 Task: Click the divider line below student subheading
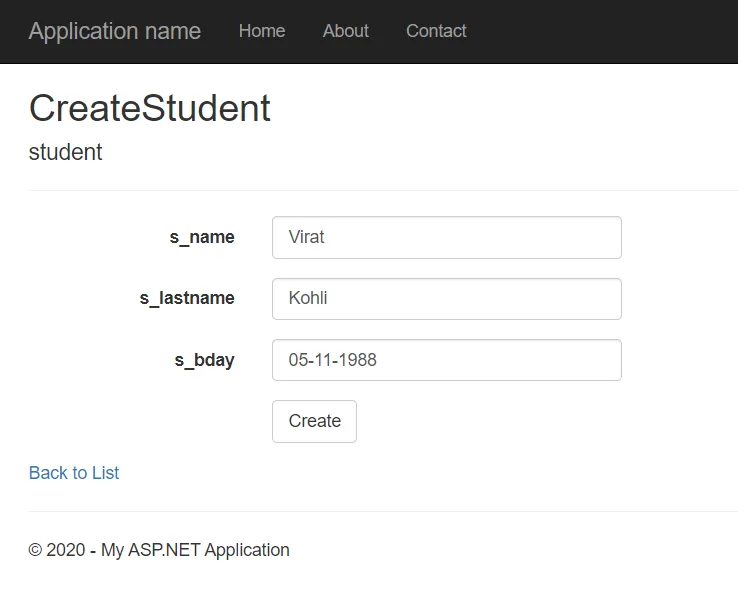383,191
